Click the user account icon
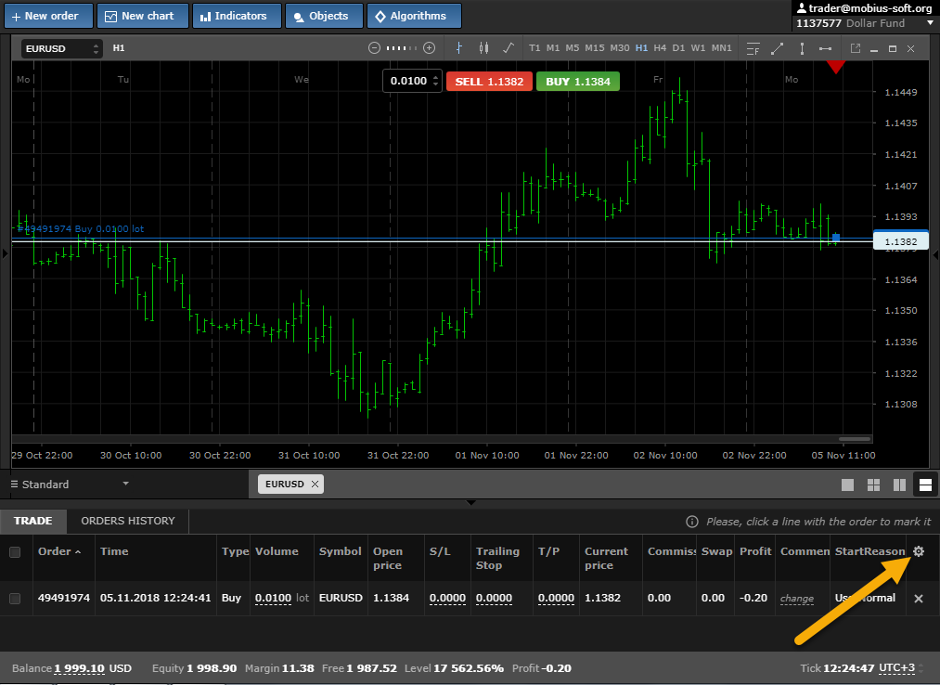 point(801,8)
